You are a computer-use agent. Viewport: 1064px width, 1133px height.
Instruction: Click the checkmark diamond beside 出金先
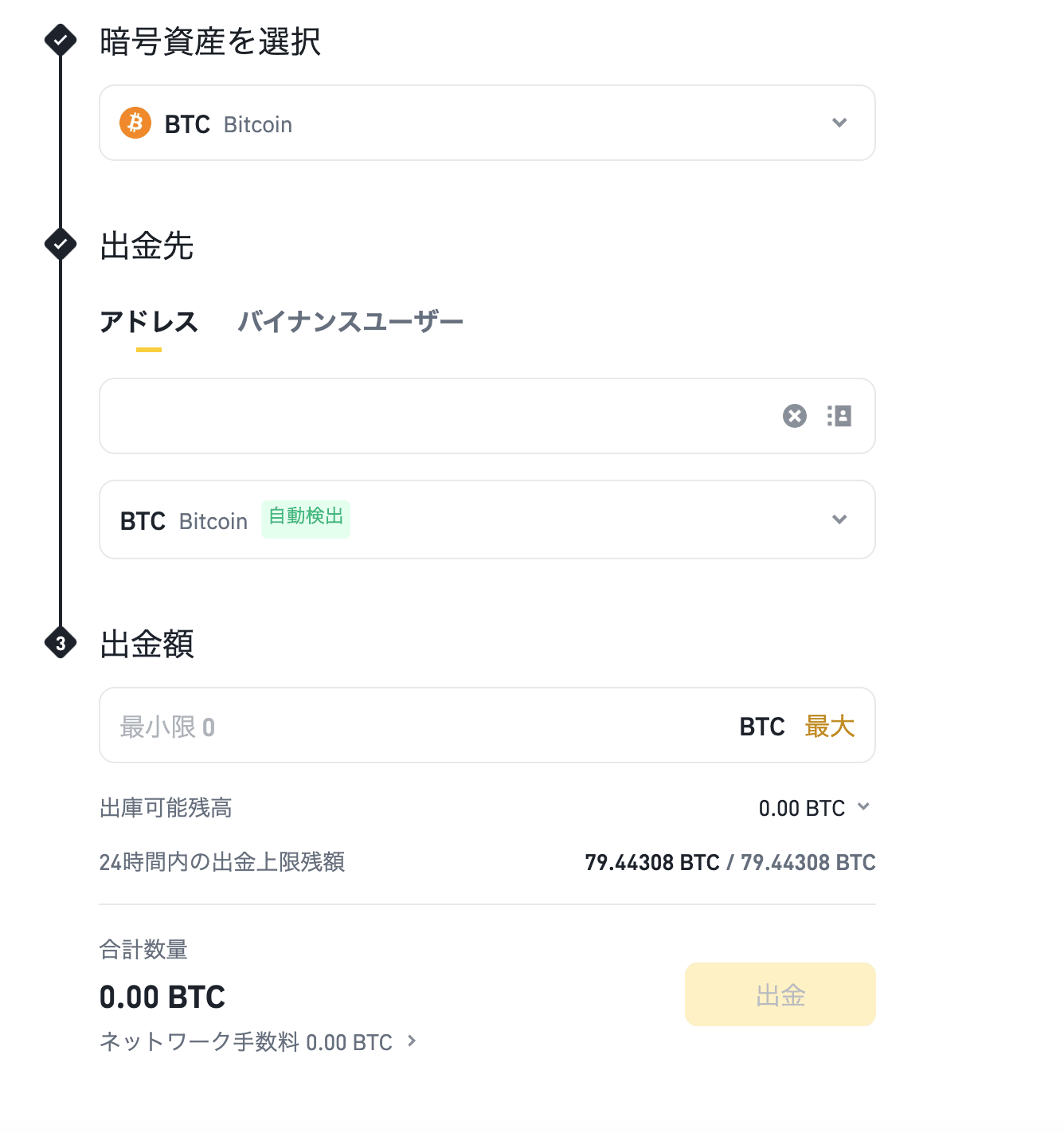click(61, 244)
